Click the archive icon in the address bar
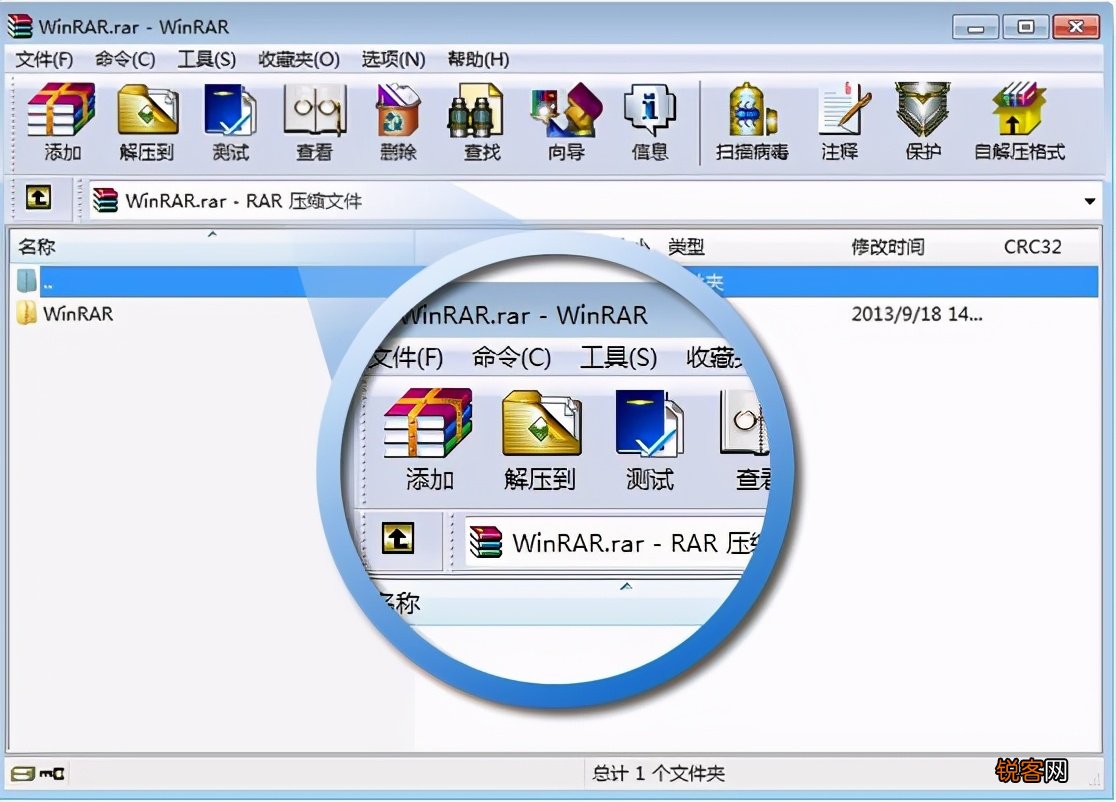1116x802 pixels. (105, 200)
